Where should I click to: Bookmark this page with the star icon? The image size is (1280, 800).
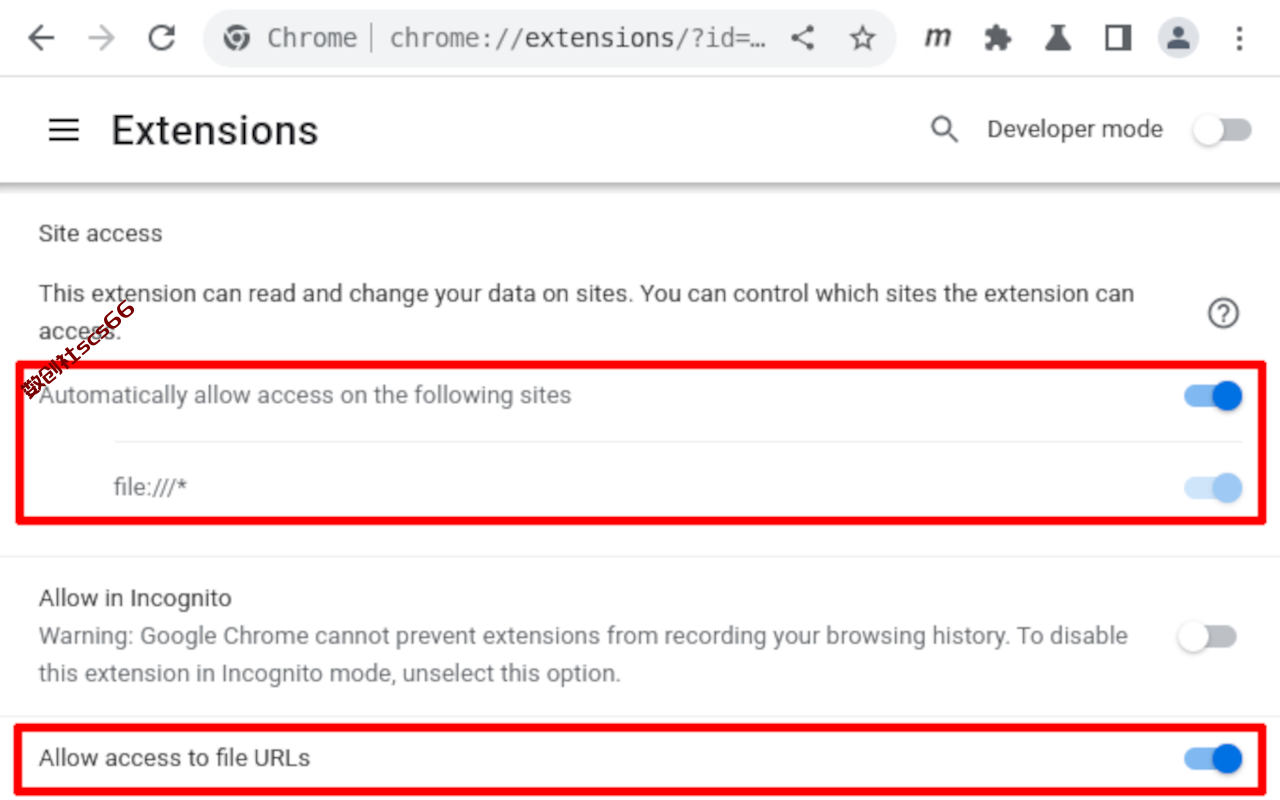(862, 38)
